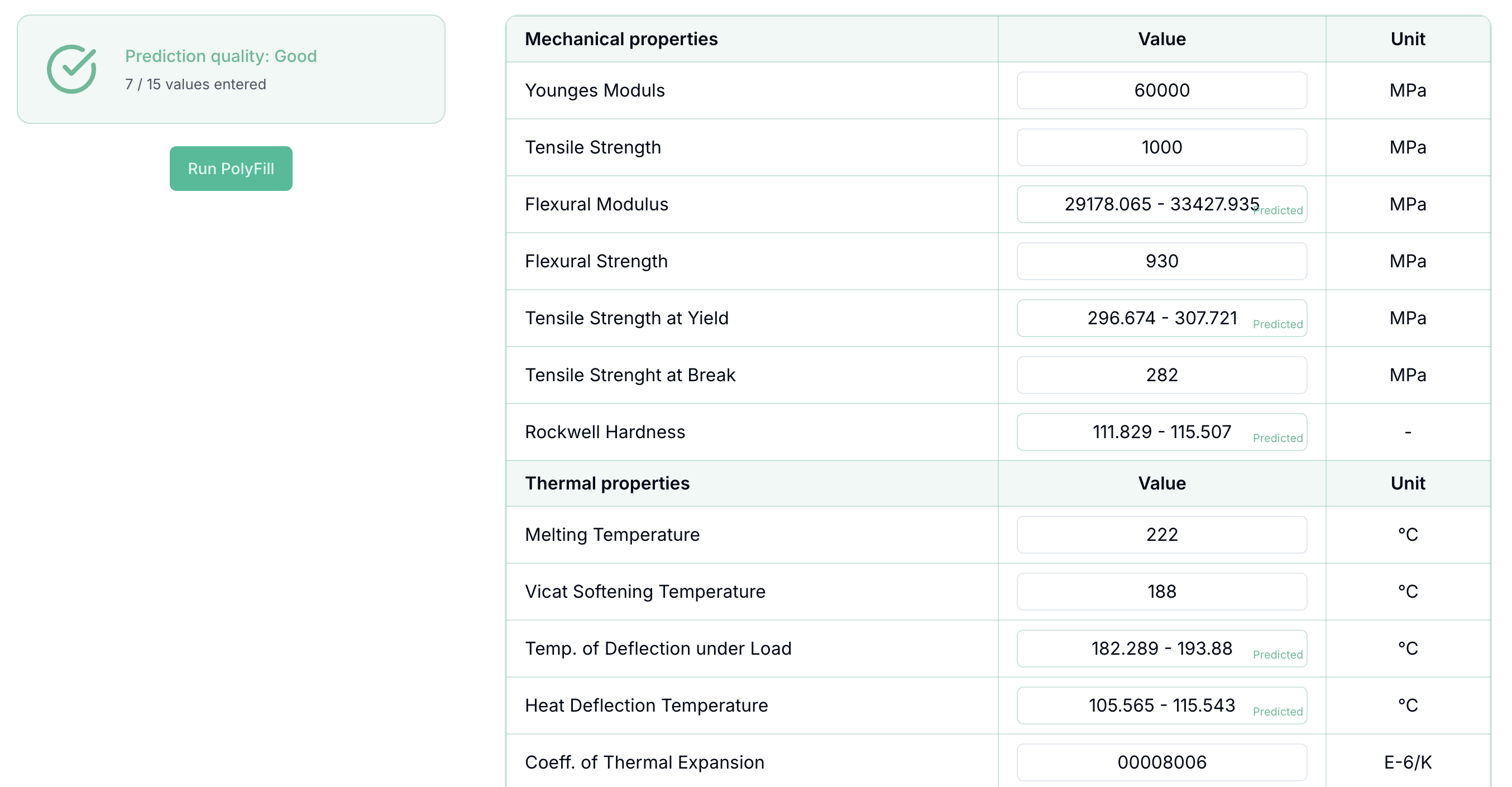The width and height of the screenshot is (1512, 787).
Task: Click the Flexural Strength value 930
Action: (1161, 261)
